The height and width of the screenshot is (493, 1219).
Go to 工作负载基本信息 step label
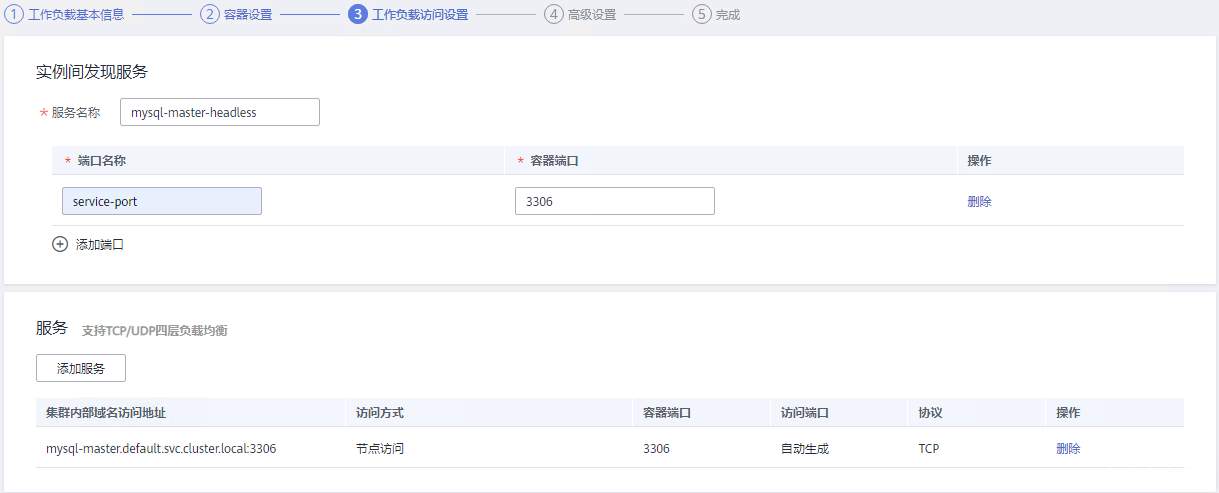click(76, 15)
